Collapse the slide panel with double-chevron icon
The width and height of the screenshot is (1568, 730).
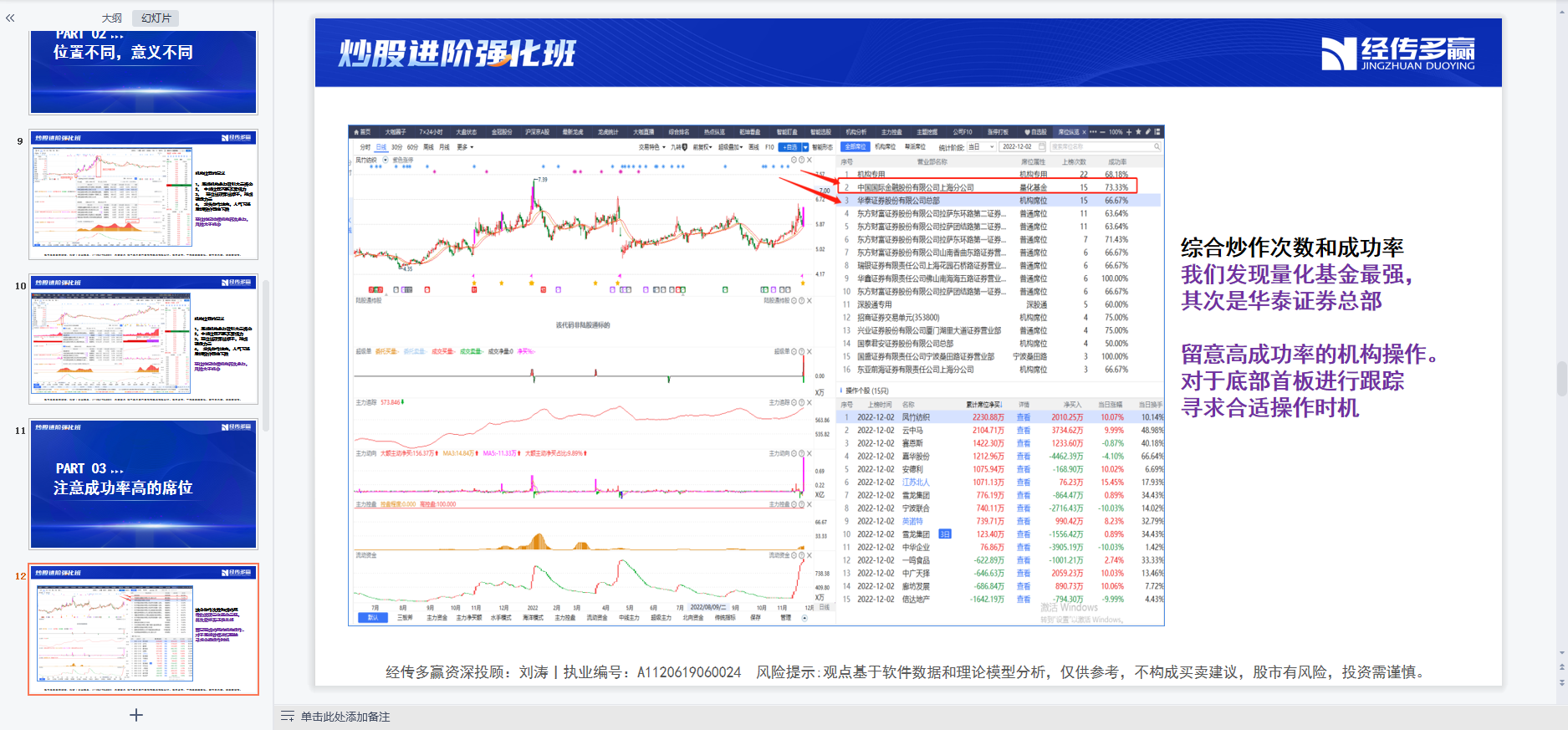pos(10,18)
